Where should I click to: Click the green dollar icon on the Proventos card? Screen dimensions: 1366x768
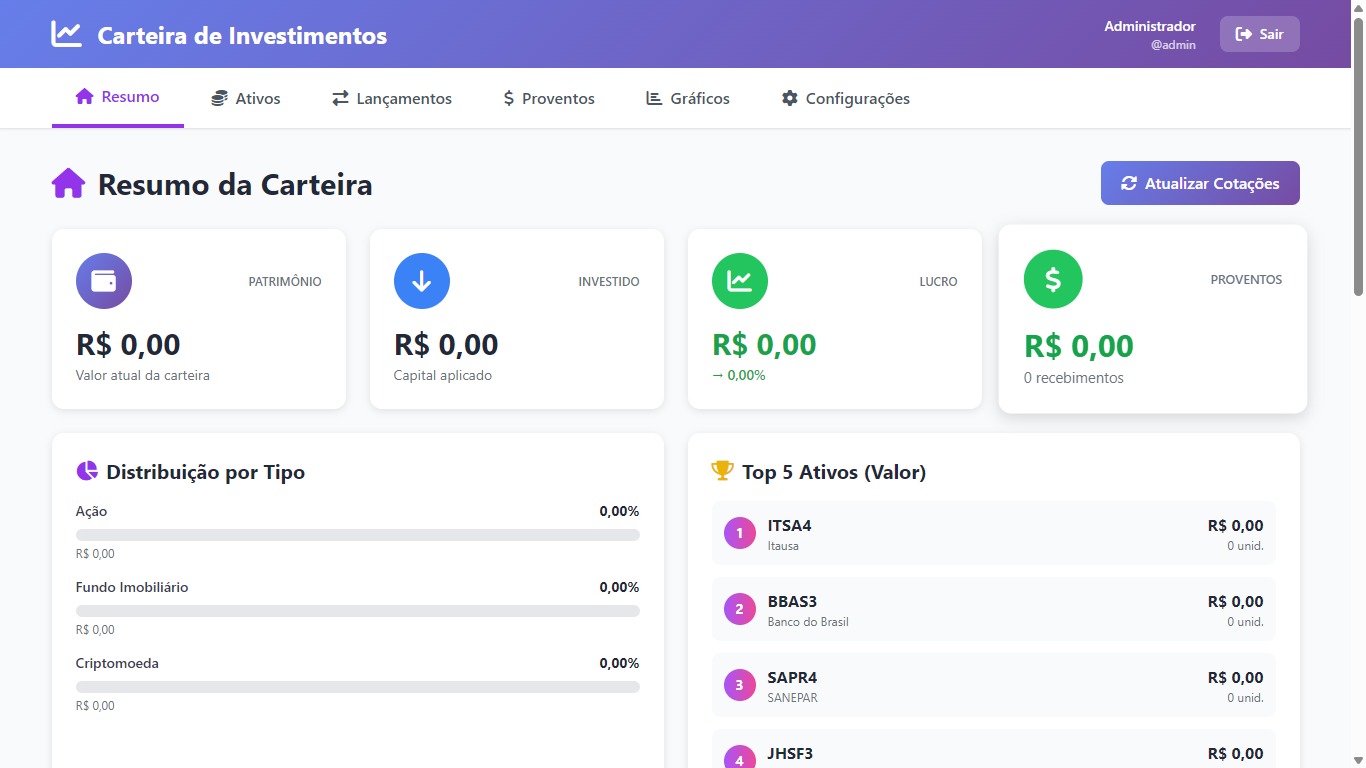(x=1052, y=279)
